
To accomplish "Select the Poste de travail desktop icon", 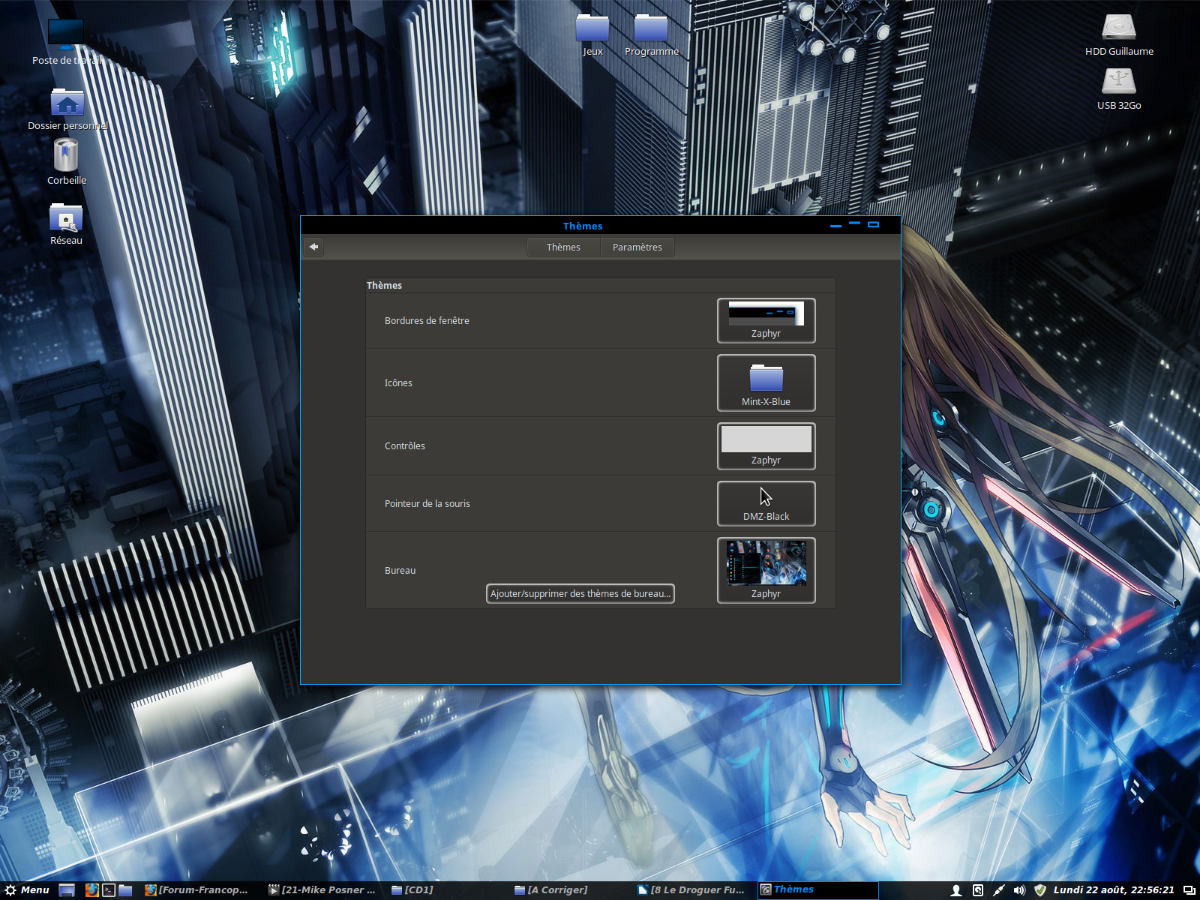I will (67, 41).
